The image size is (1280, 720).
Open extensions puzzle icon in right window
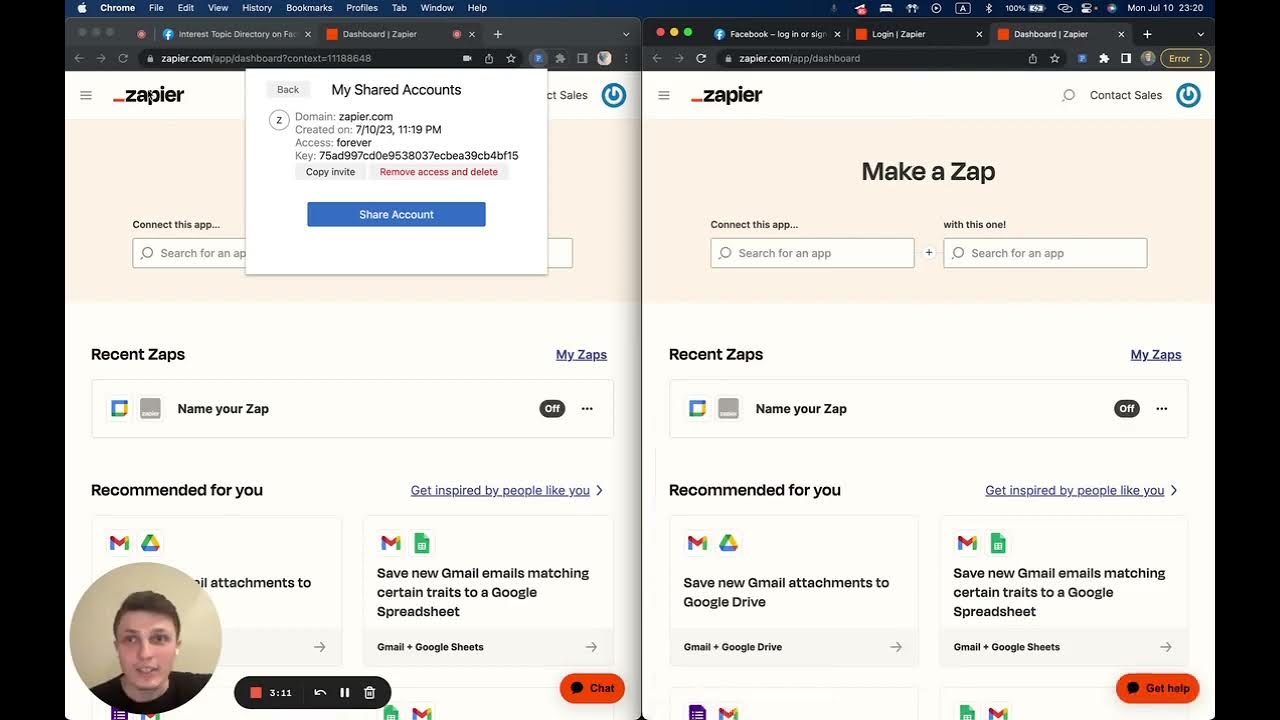1104,58
